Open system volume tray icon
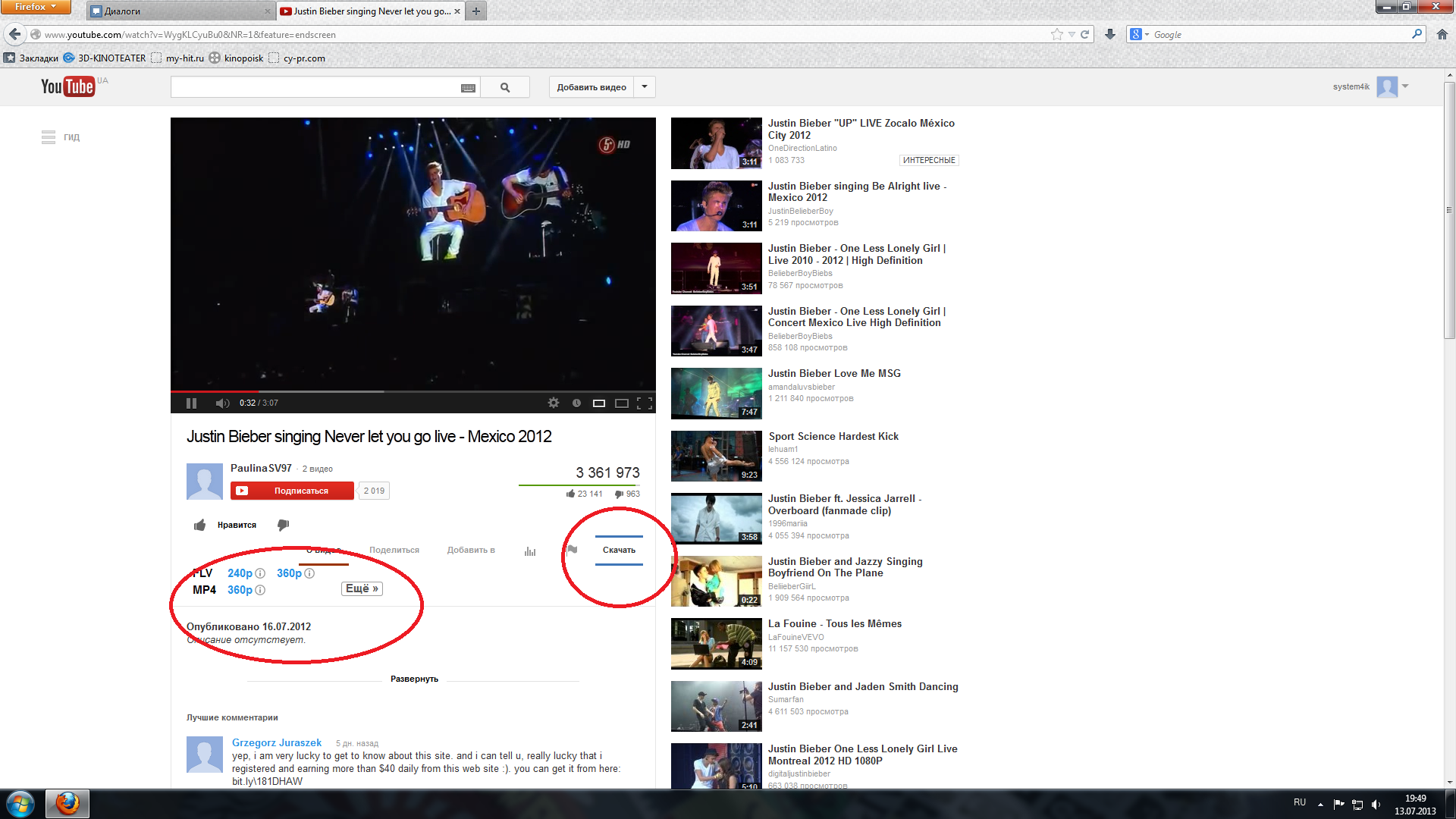The width and height of the screenshot is (1456, 819). tap(1376, 804)
